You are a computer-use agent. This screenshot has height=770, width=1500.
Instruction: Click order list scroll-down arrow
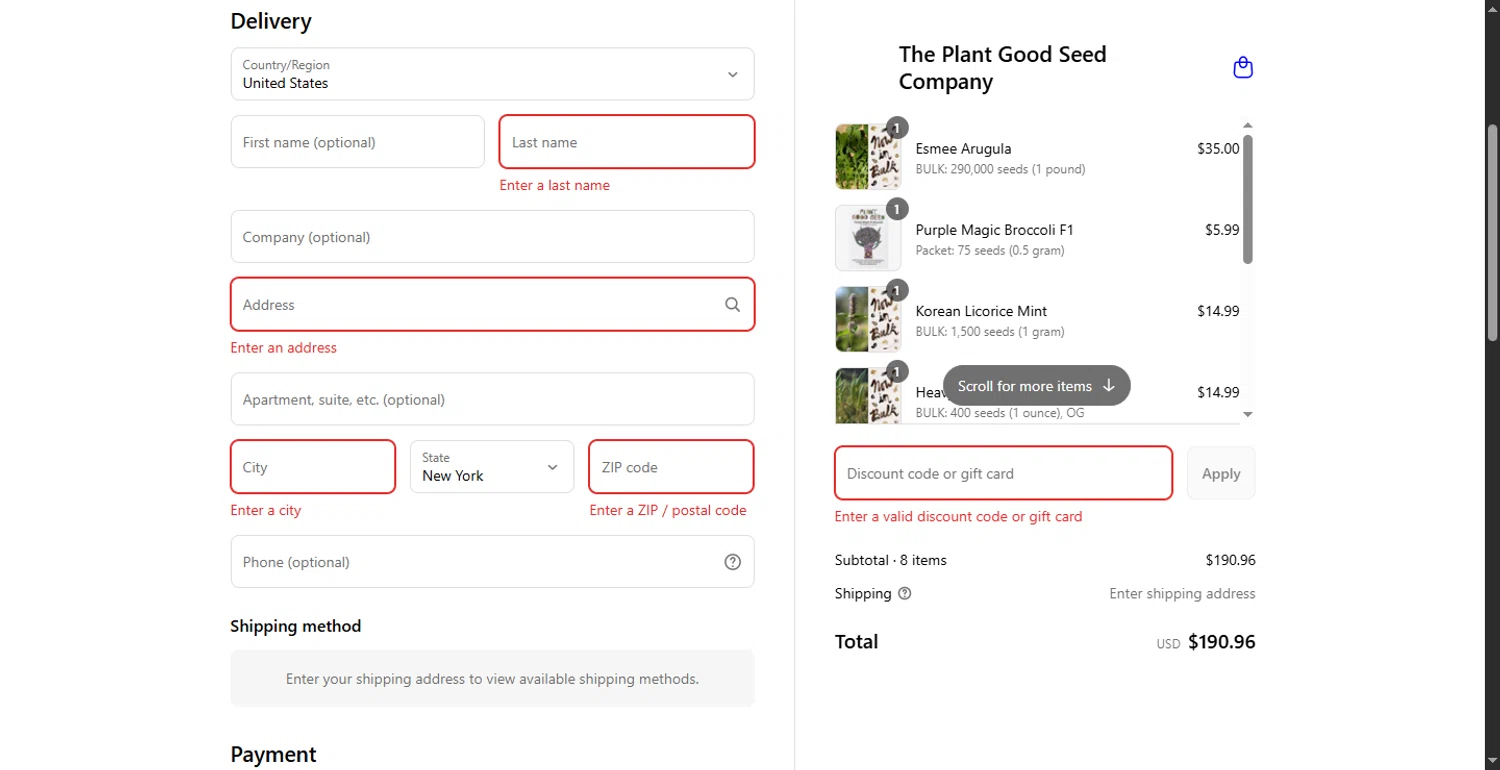[1247, 414]
